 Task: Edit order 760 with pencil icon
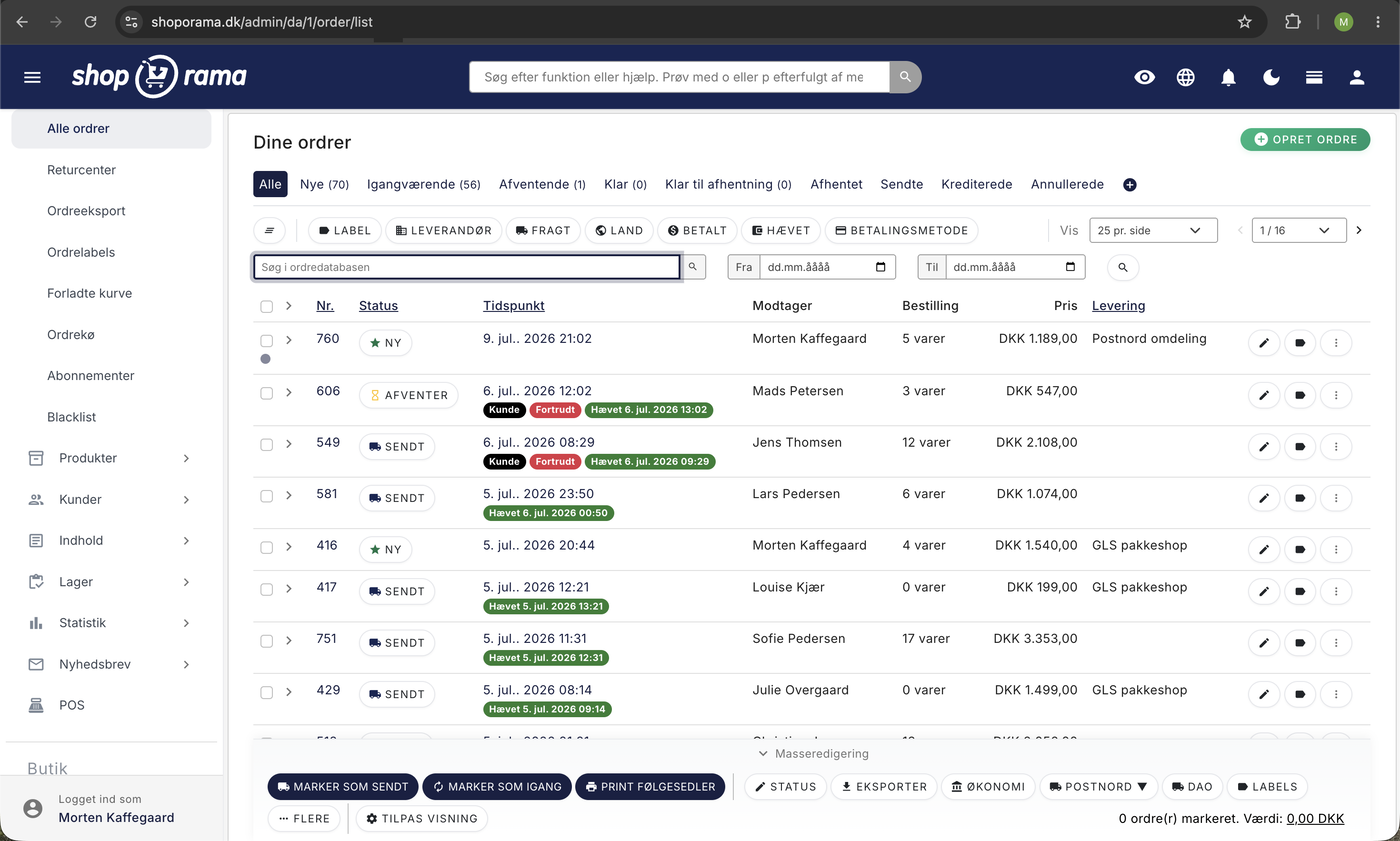pos(1264,343)
